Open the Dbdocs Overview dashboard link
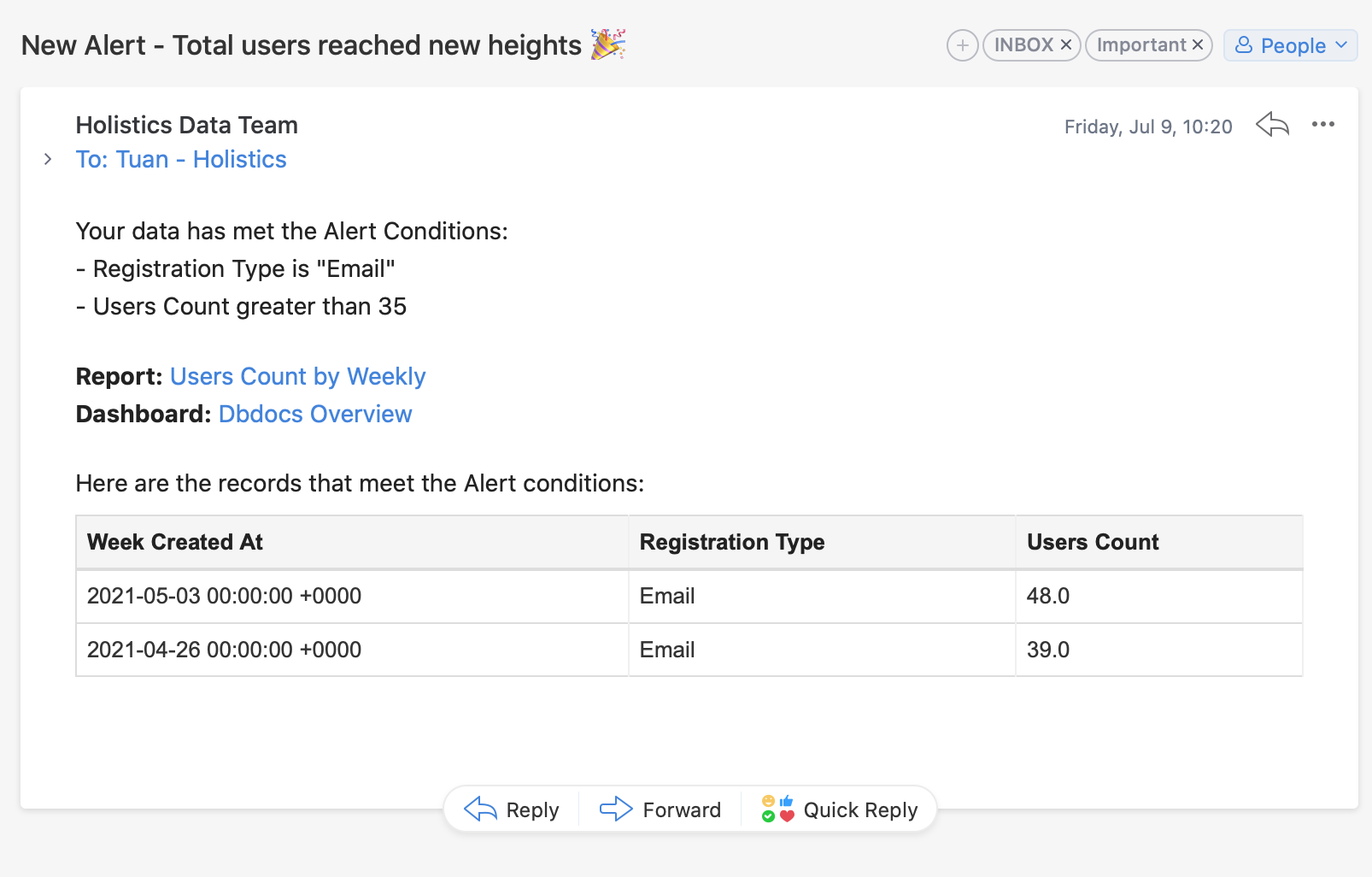Image resolution: width=1372 pixels, height=877 pixels. [x=315, y=415]
